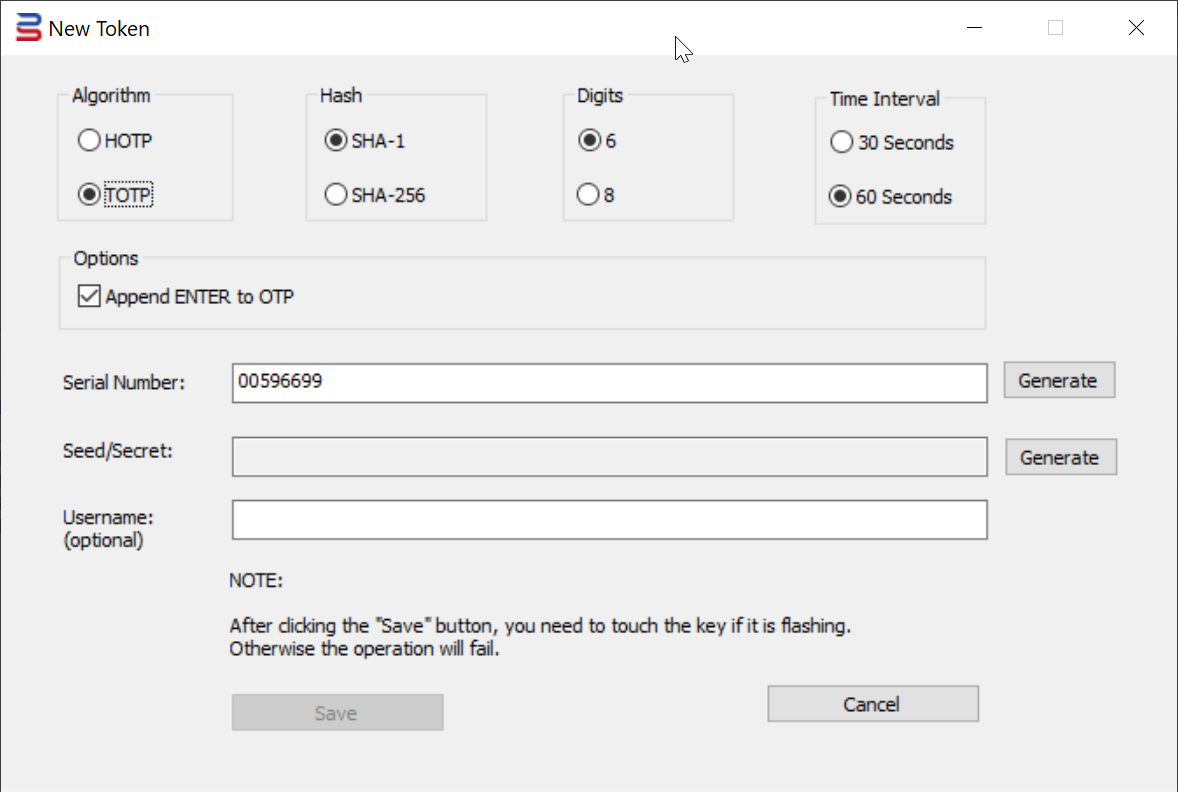Click the app logo in title bar

pos(29,28)
